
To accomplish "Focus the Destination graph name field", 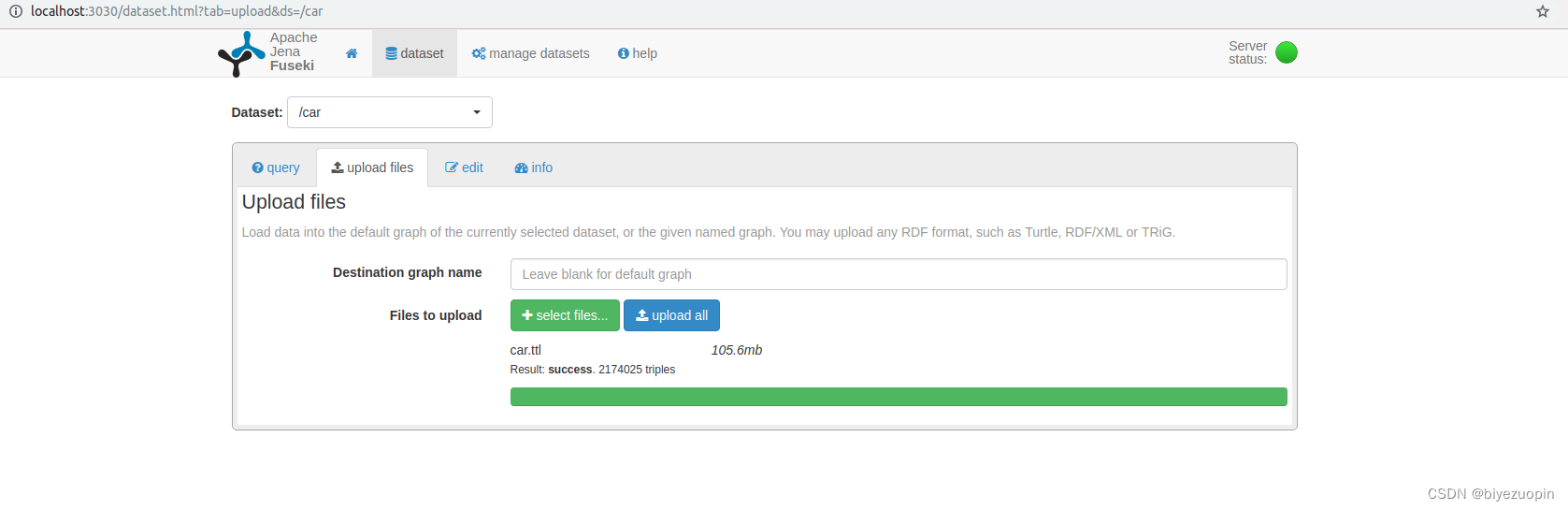I will (x=899, y=274).
